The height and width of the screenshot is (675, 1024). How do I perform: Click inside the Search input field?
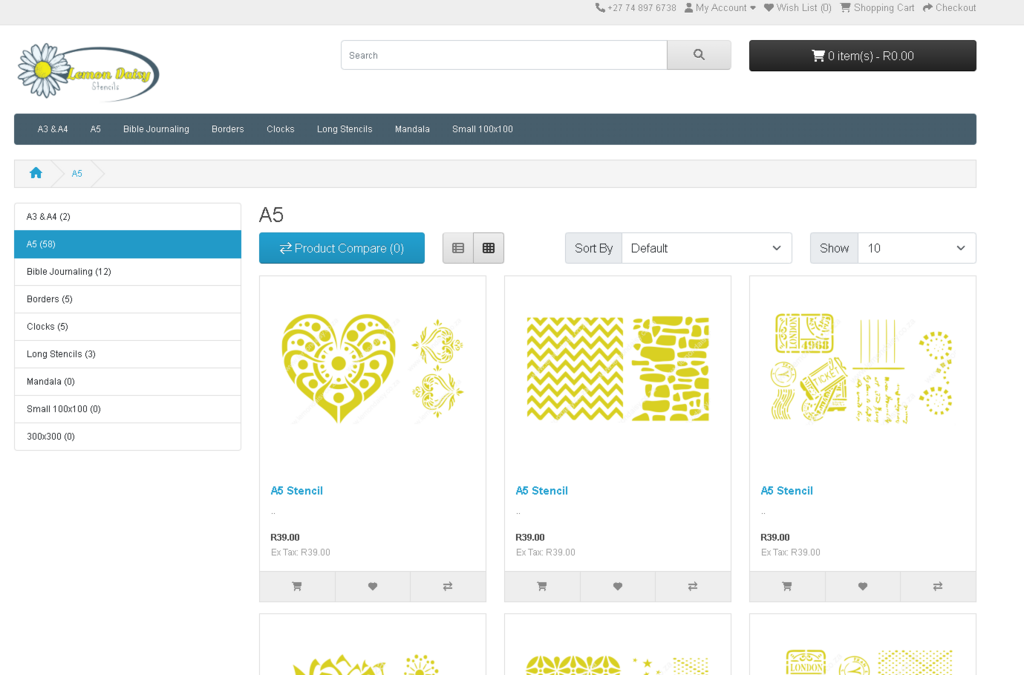[503, 55]
